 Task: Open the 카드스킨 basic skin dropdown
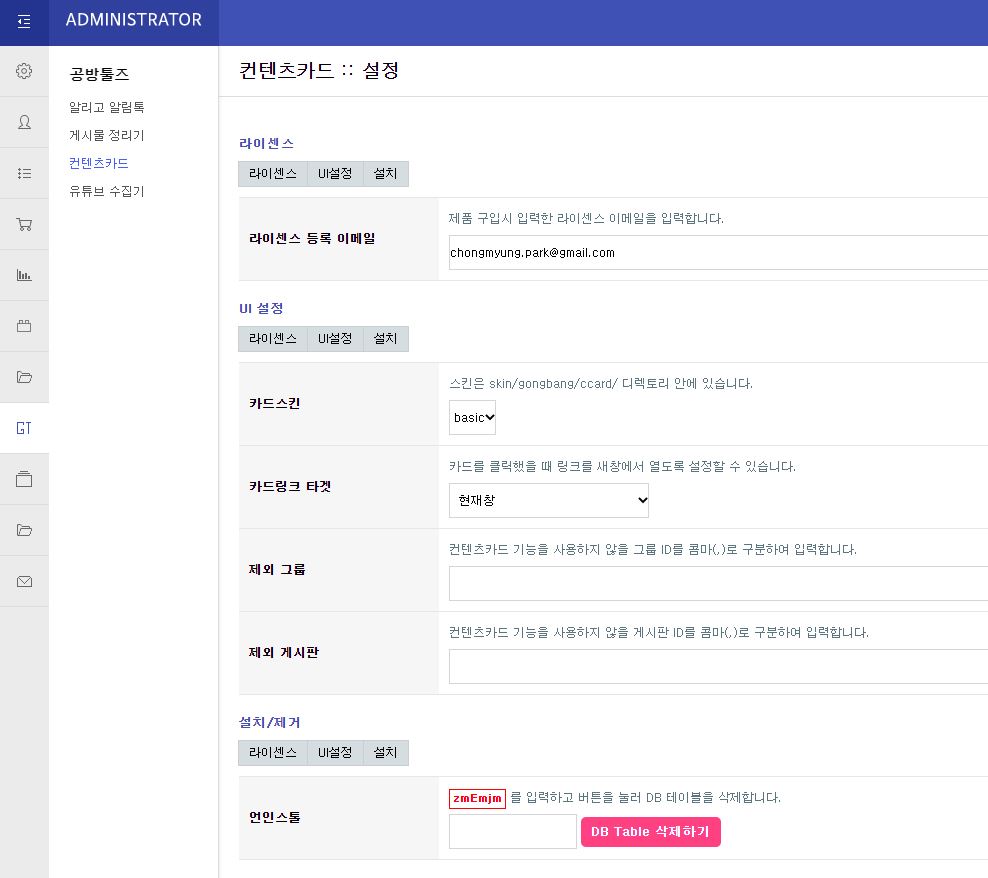pos(471,417)
